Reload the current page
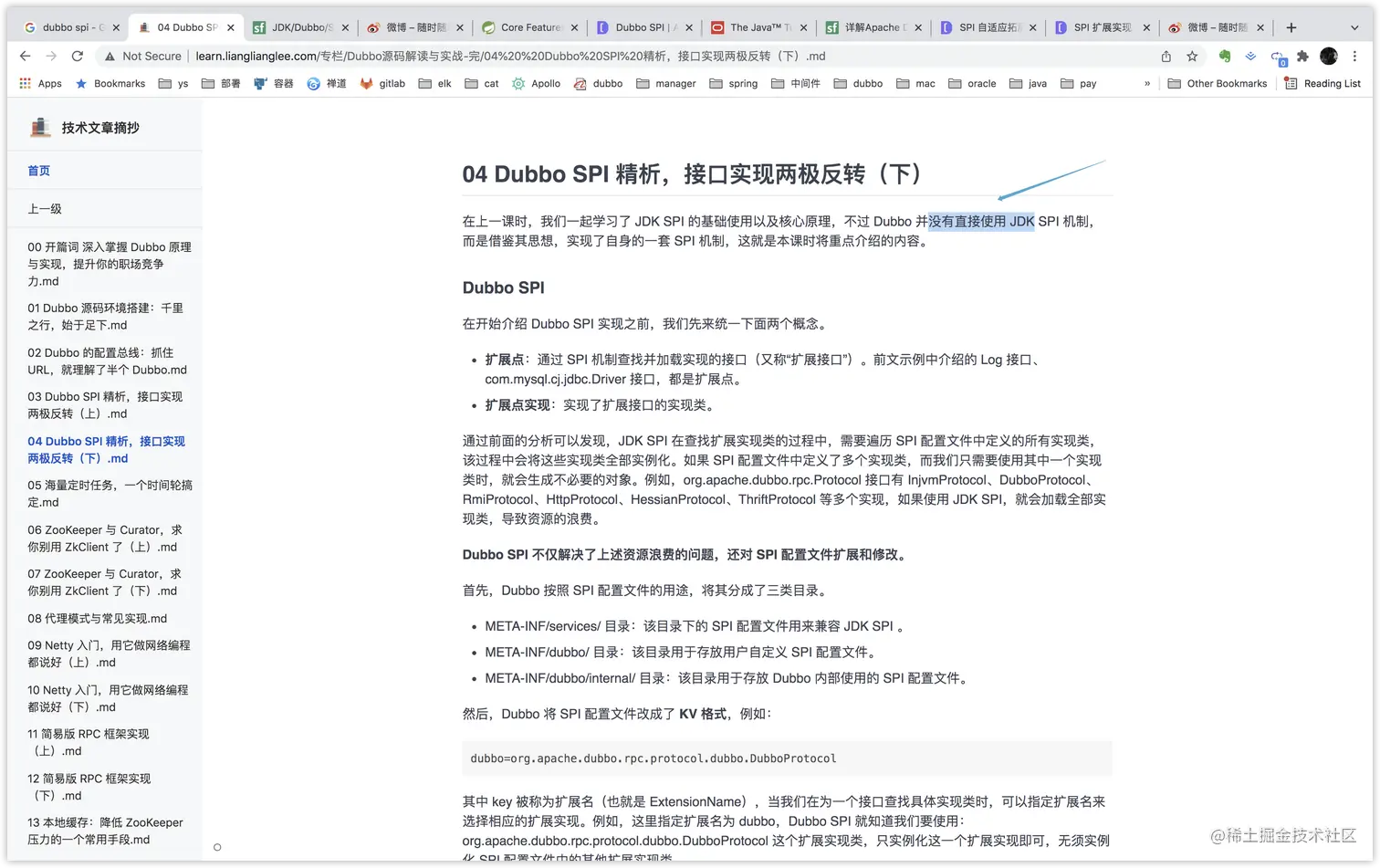 point(78,57)
